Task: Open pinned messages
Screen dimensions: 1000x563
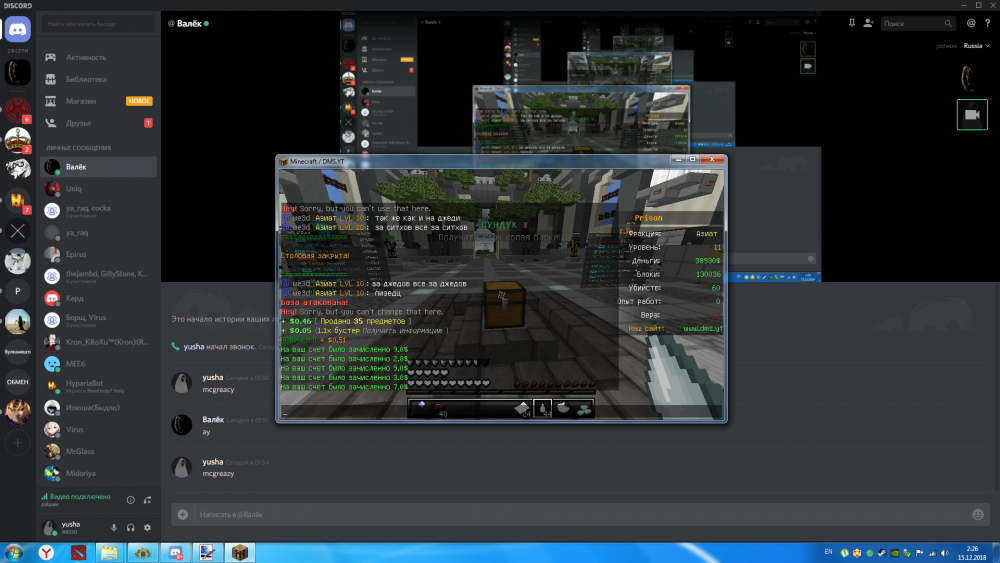Action: coord(850,22)
